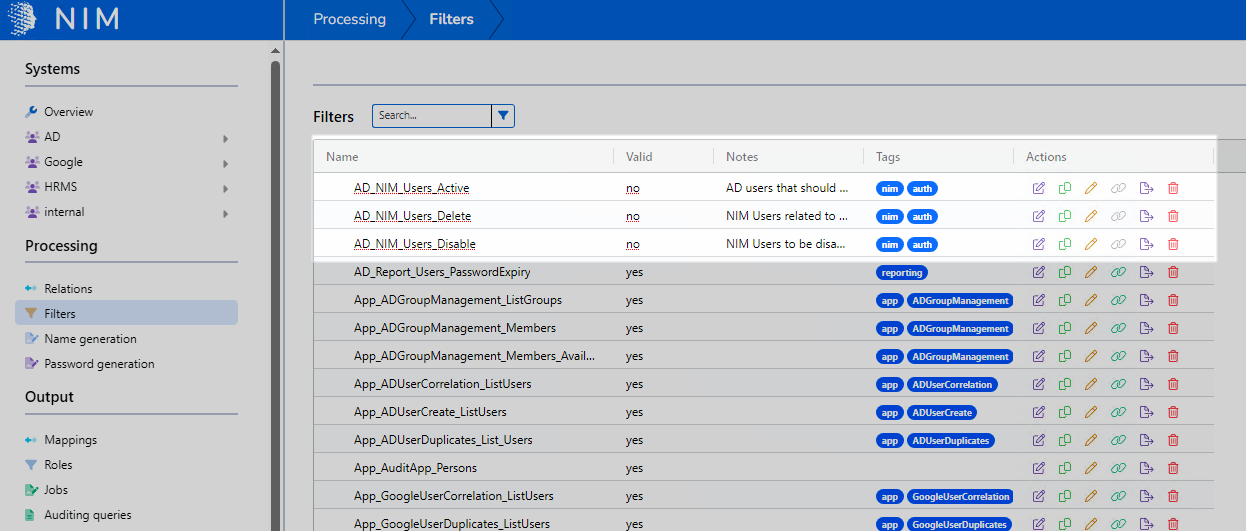1246x531 pixels.
Task: Open Relations in the sidebar
Action: [68, 289]
